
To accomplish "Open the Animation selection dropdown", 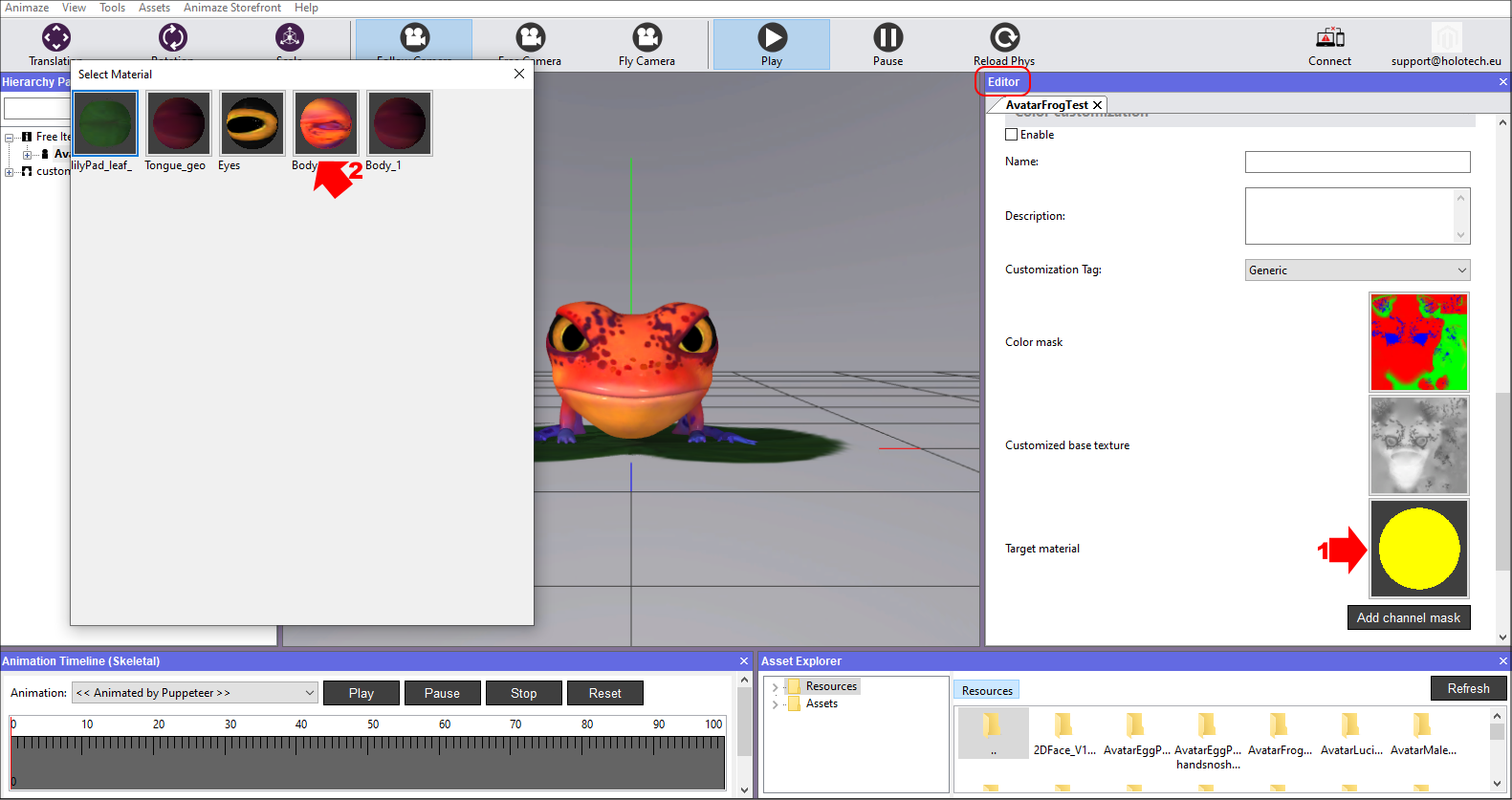I will [195, 693].
